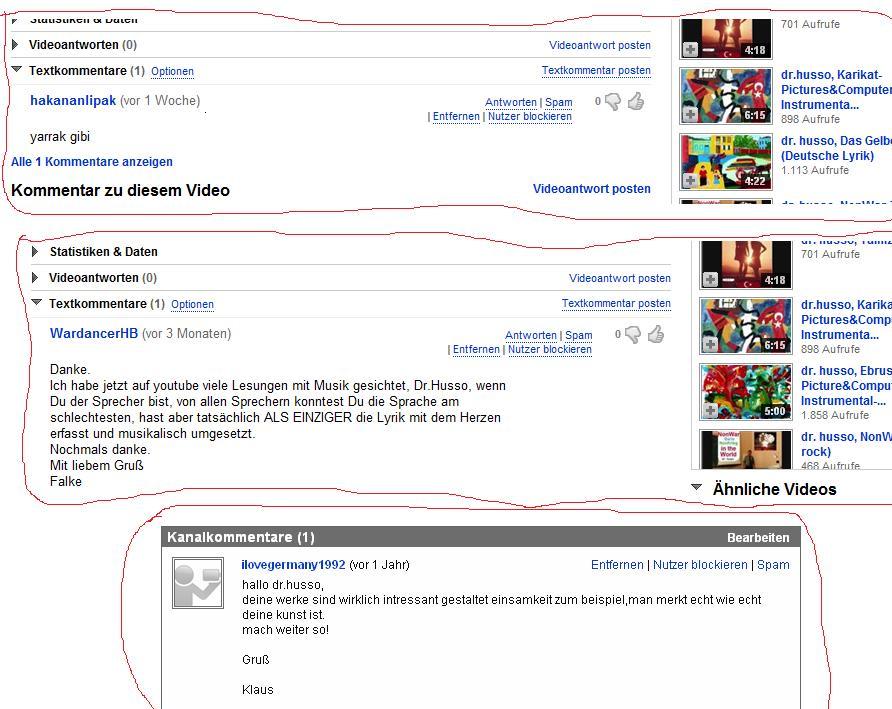Open the 6:15 Karikat video thumbnail in the top screenshot
This screenshot has height=709, width=892.
726,96
